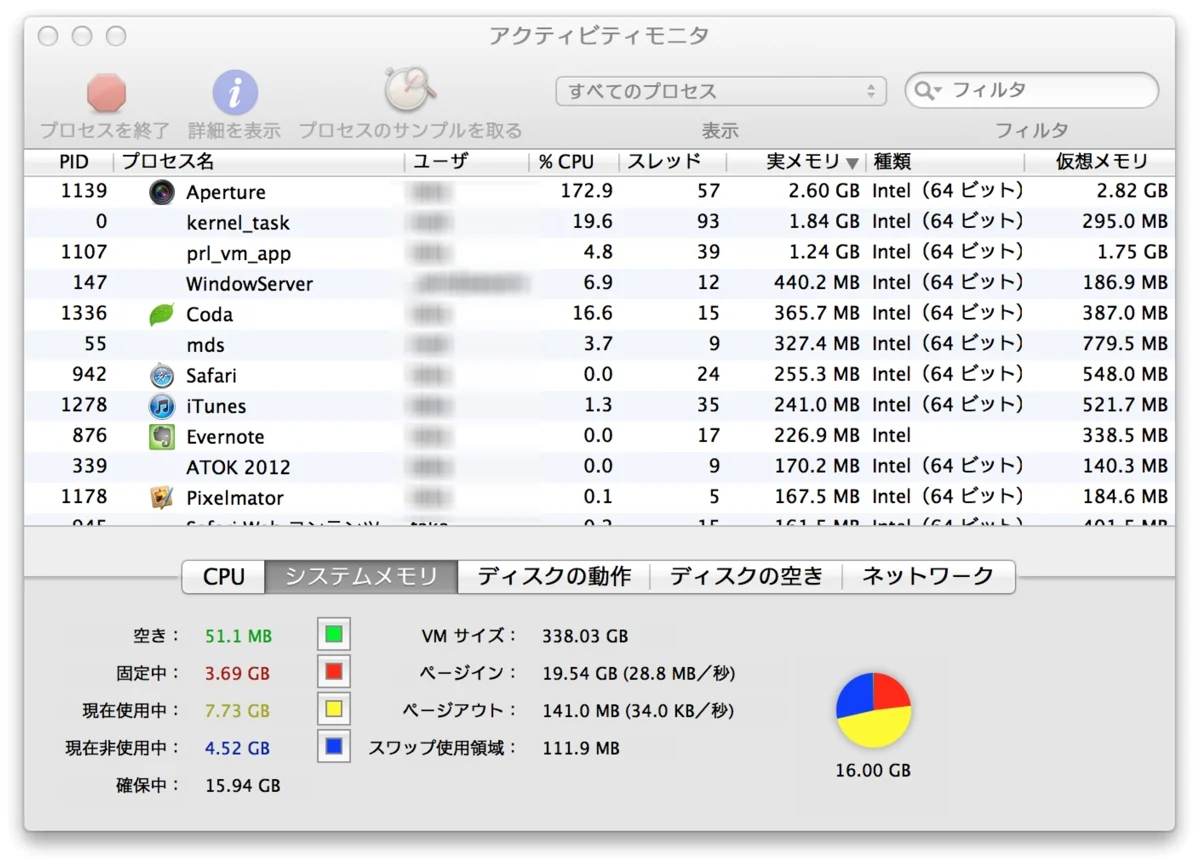Switch to the CPU tab
This screenshot has height=866, width=1200.
224,577
